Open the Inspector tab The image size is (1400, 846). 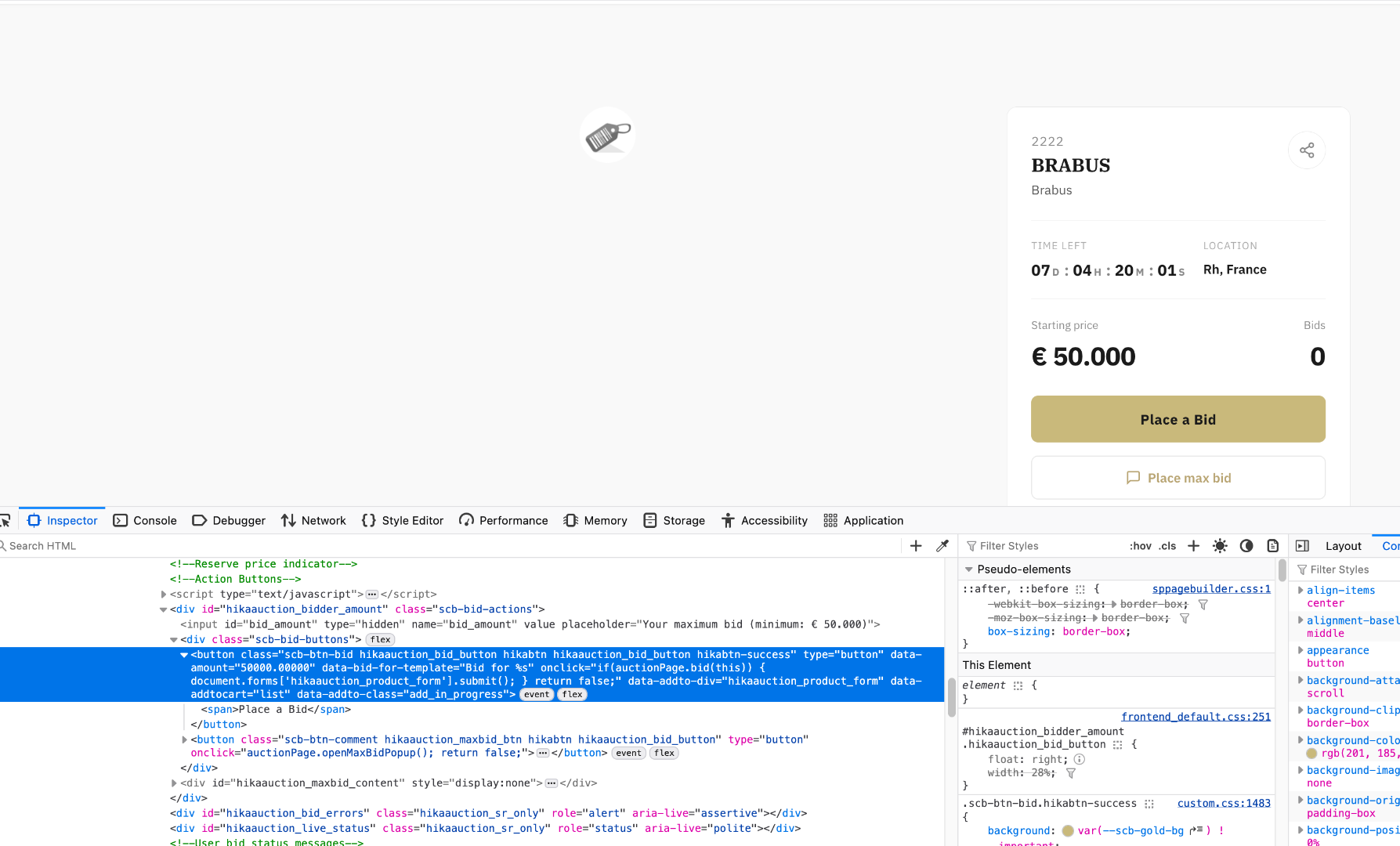pos(63,521)
